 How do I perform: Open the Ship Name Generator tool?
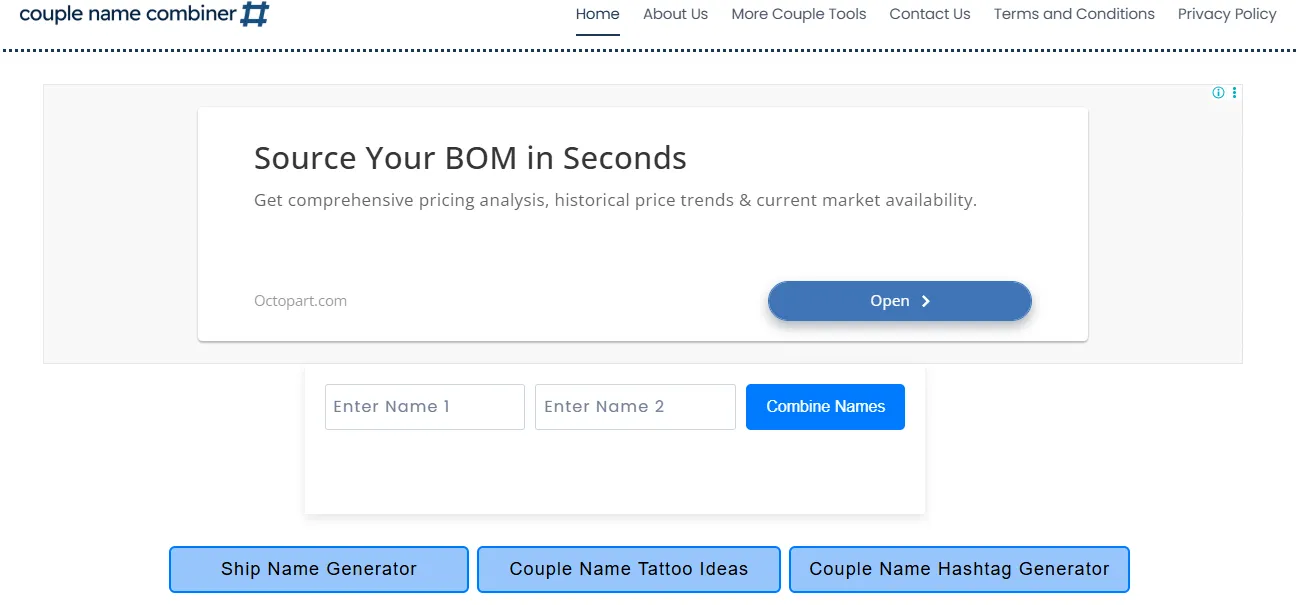point(318,569)
